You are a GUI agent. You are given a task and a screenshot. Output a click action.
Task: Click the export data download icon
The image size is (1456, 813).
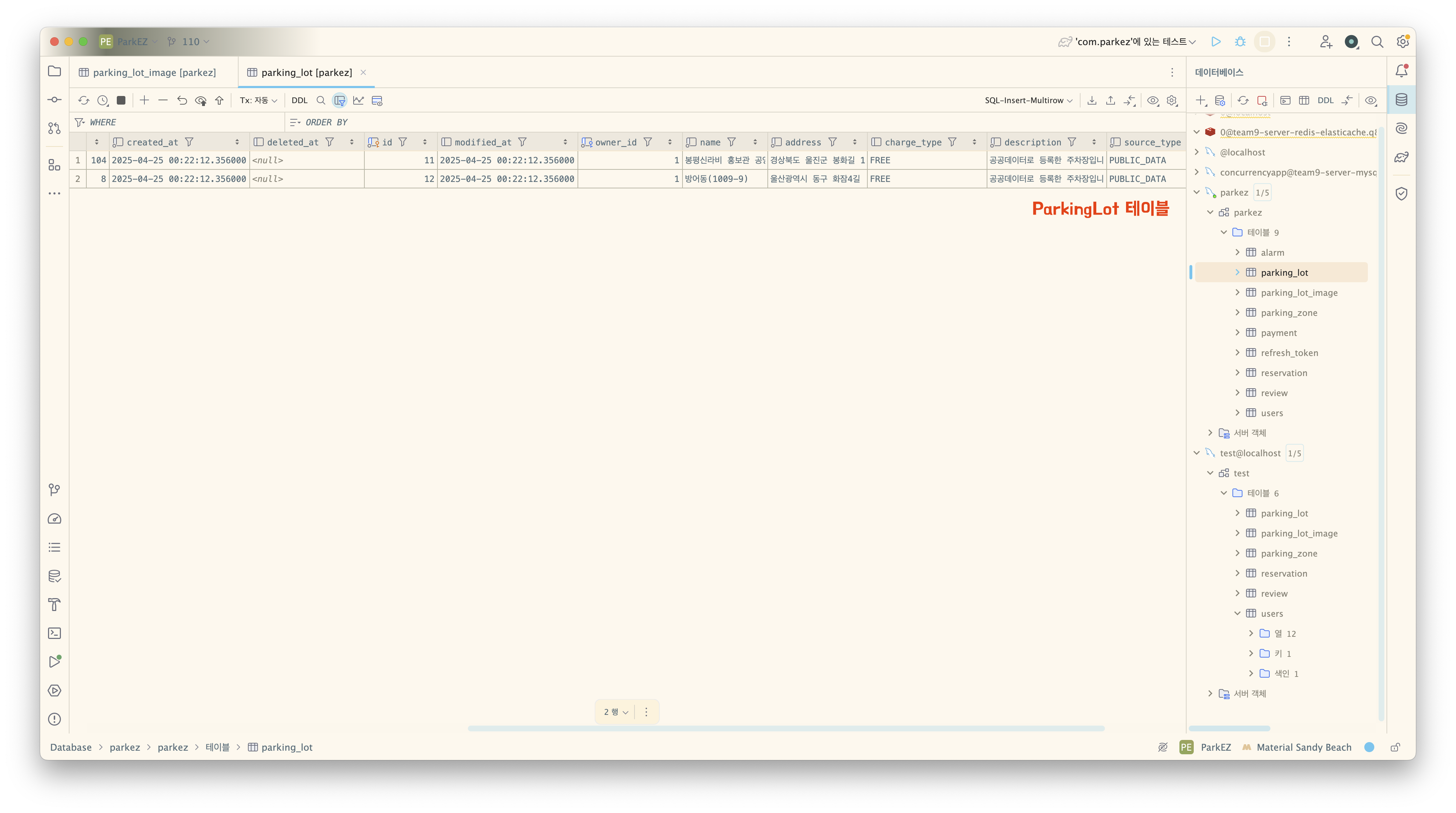click(x=1091, y=101)
